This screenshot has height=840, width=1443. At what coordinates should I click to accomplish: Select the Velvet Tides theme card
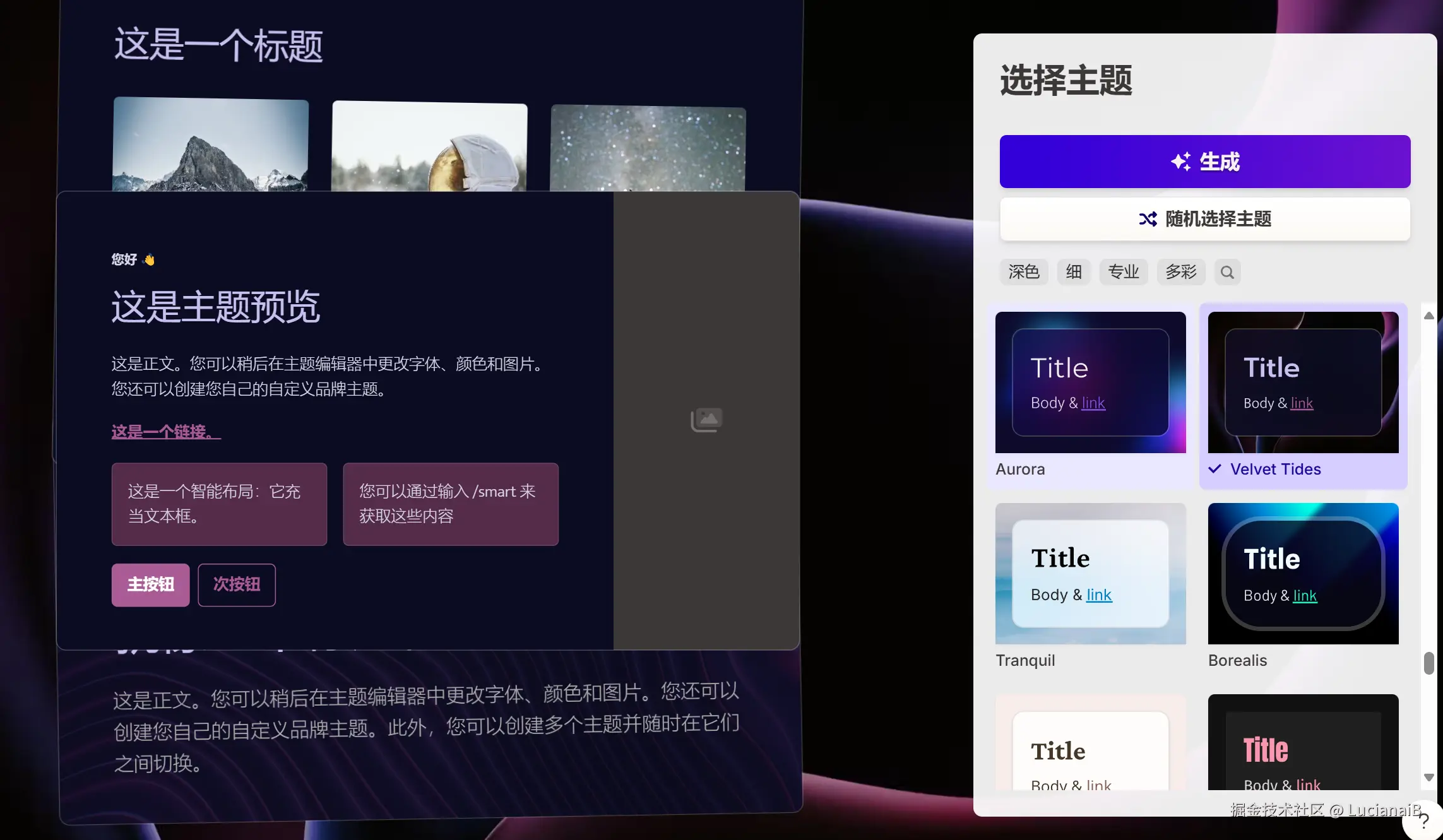pos(1303,382)
